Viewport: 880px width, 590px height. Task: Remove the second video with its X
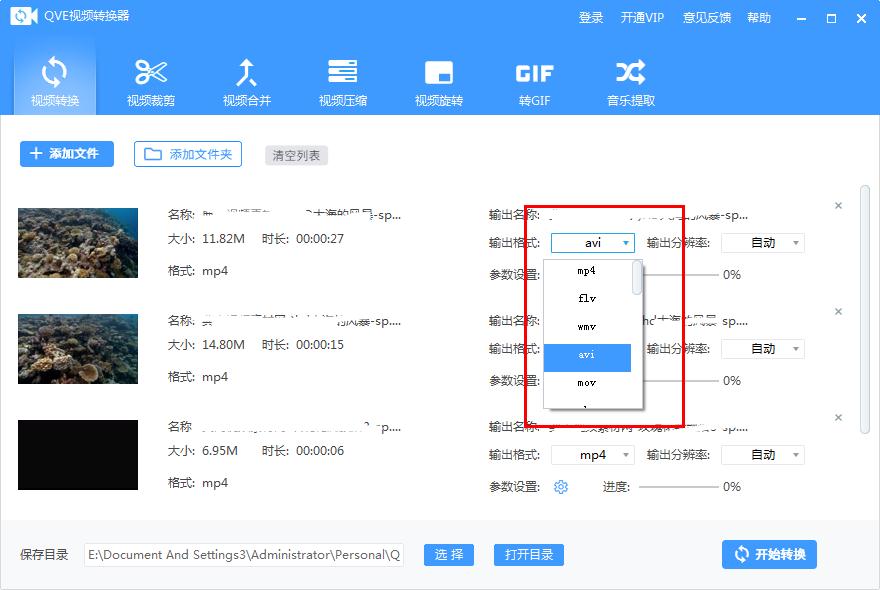coord(838,311)
